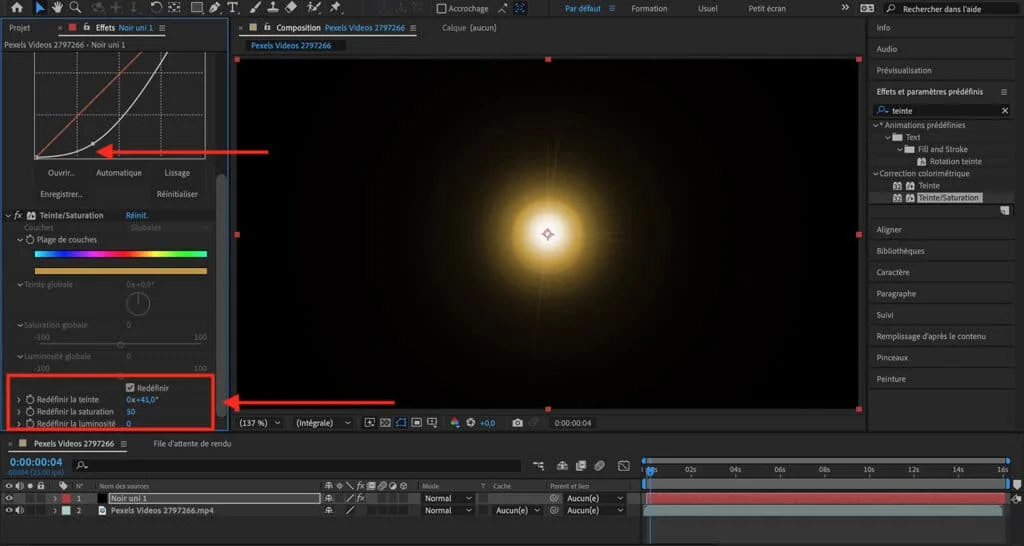Go to the Home screen icon
This screenshot has height=546, width=1024.
click(17, 8)
